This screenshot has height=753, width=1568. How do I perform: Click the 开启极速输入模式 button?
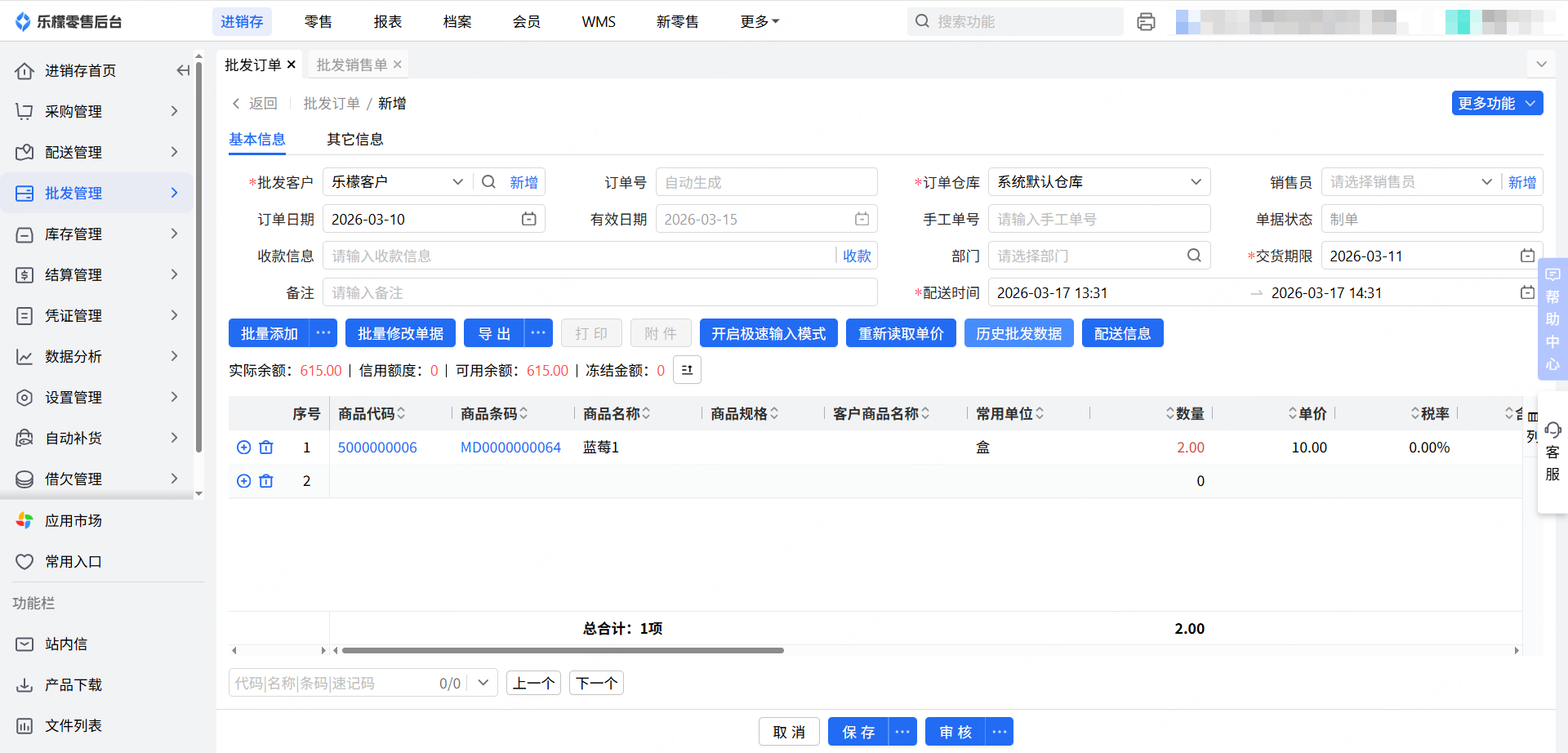(768, 333)
